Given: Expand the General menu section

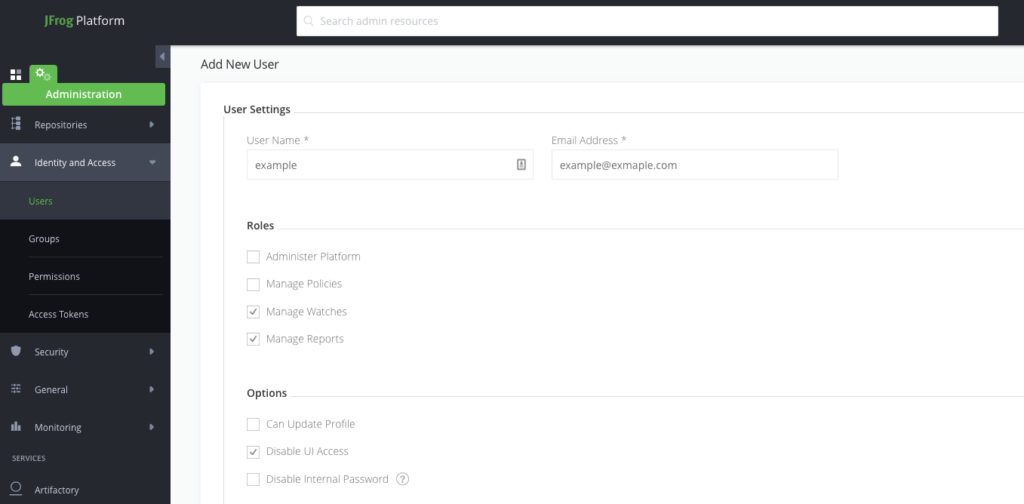Looking at the screenshot, I should [152, 390].
